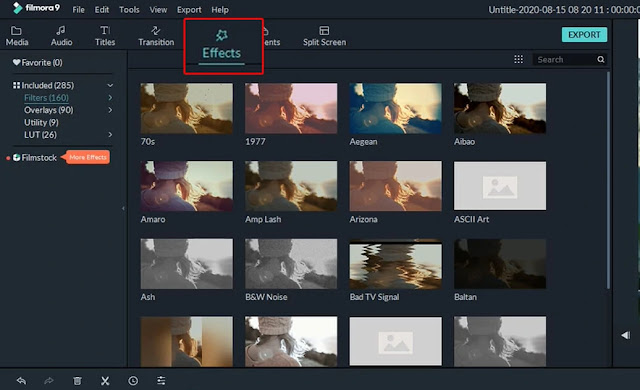
Task: Collapse the Included category chevron
Action: (110, 85)
